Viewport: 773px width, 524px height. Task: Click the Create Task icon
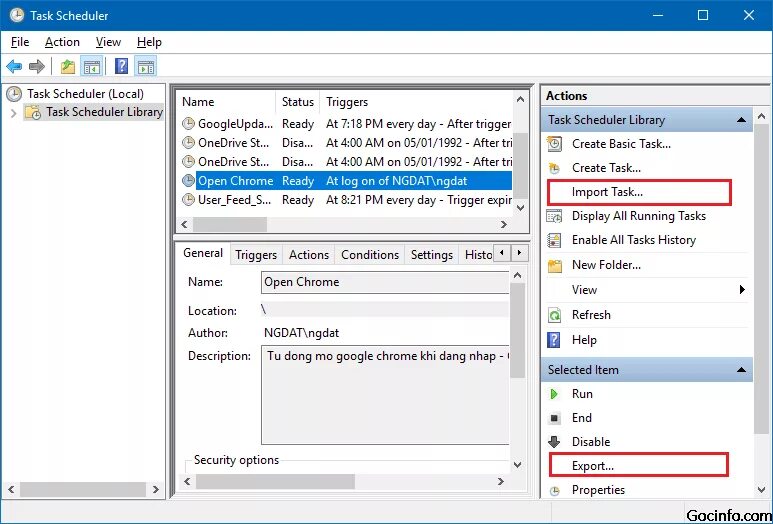(x=555, y=168)
